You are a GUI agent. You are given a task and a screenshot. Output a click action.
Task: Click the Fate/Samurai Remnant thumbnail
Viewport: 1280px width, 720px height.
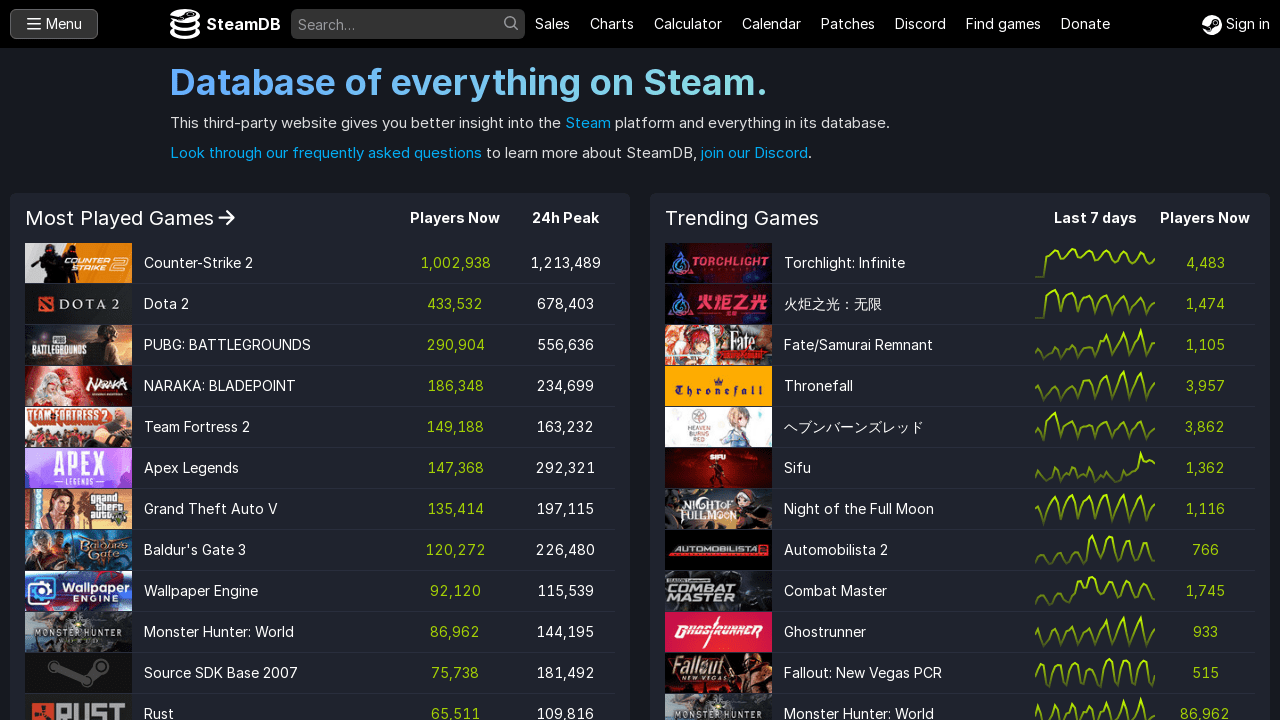pos(718,345)
